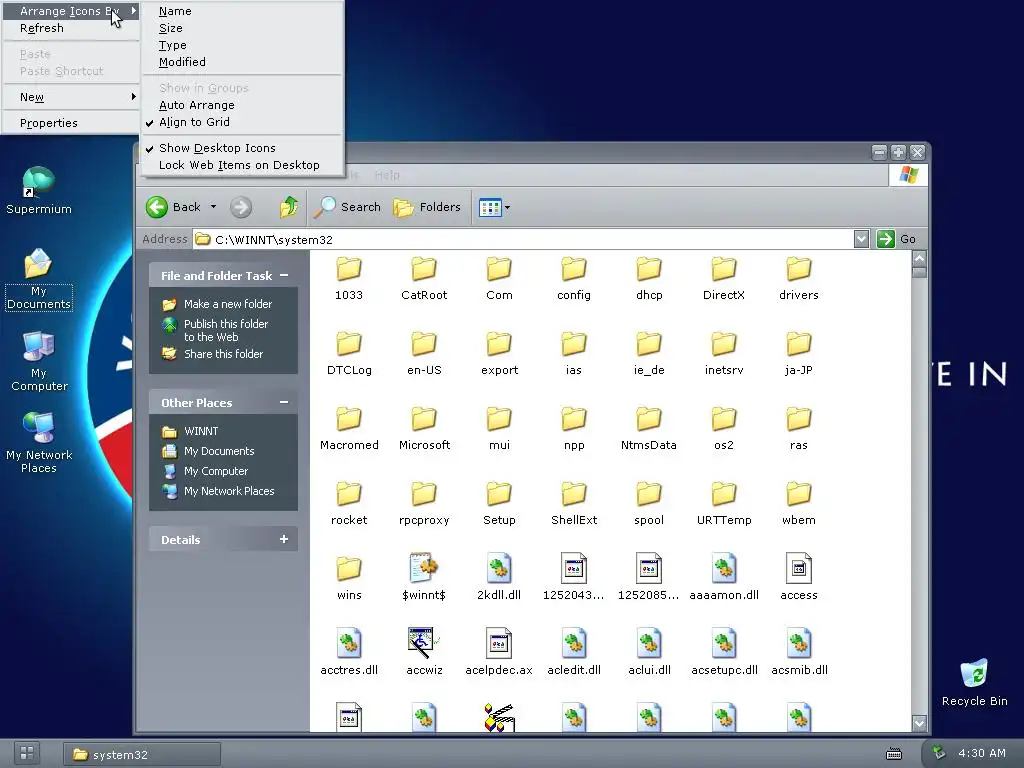The width and height of the screenshot is (1024, 768).
Task: Click the address field showing C:\WINNT\system32
Action: 522,239
